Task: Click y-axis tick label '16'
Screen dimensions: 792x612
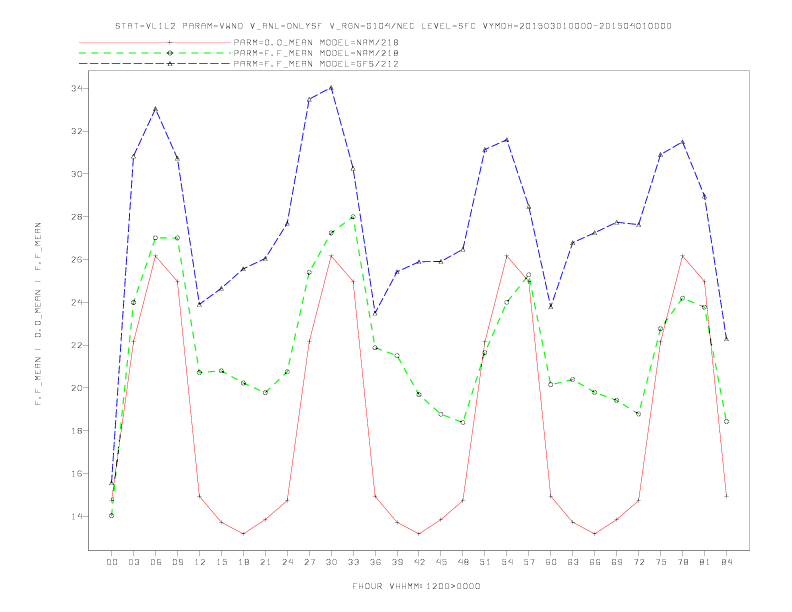Action: [77, 474]
